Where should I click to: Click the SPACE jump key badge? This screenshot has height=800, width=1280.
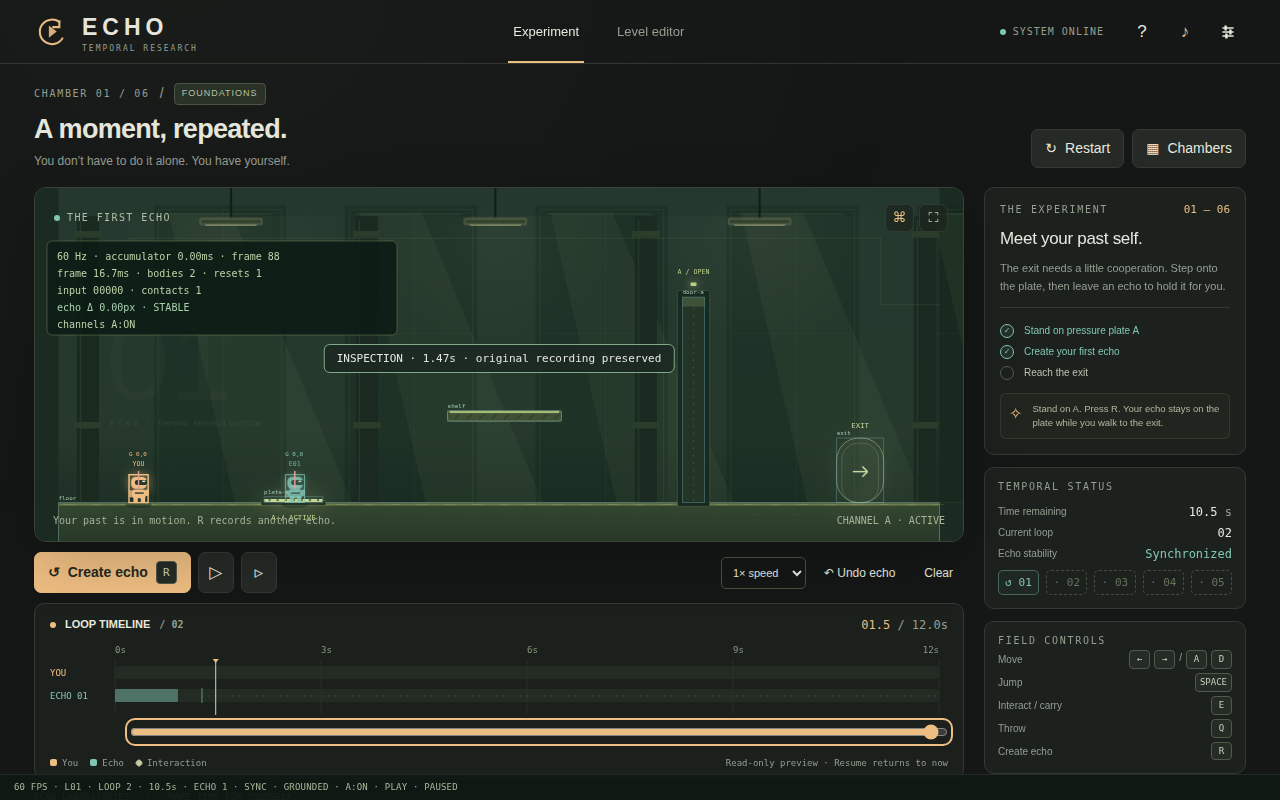(x=1213, y=682)
